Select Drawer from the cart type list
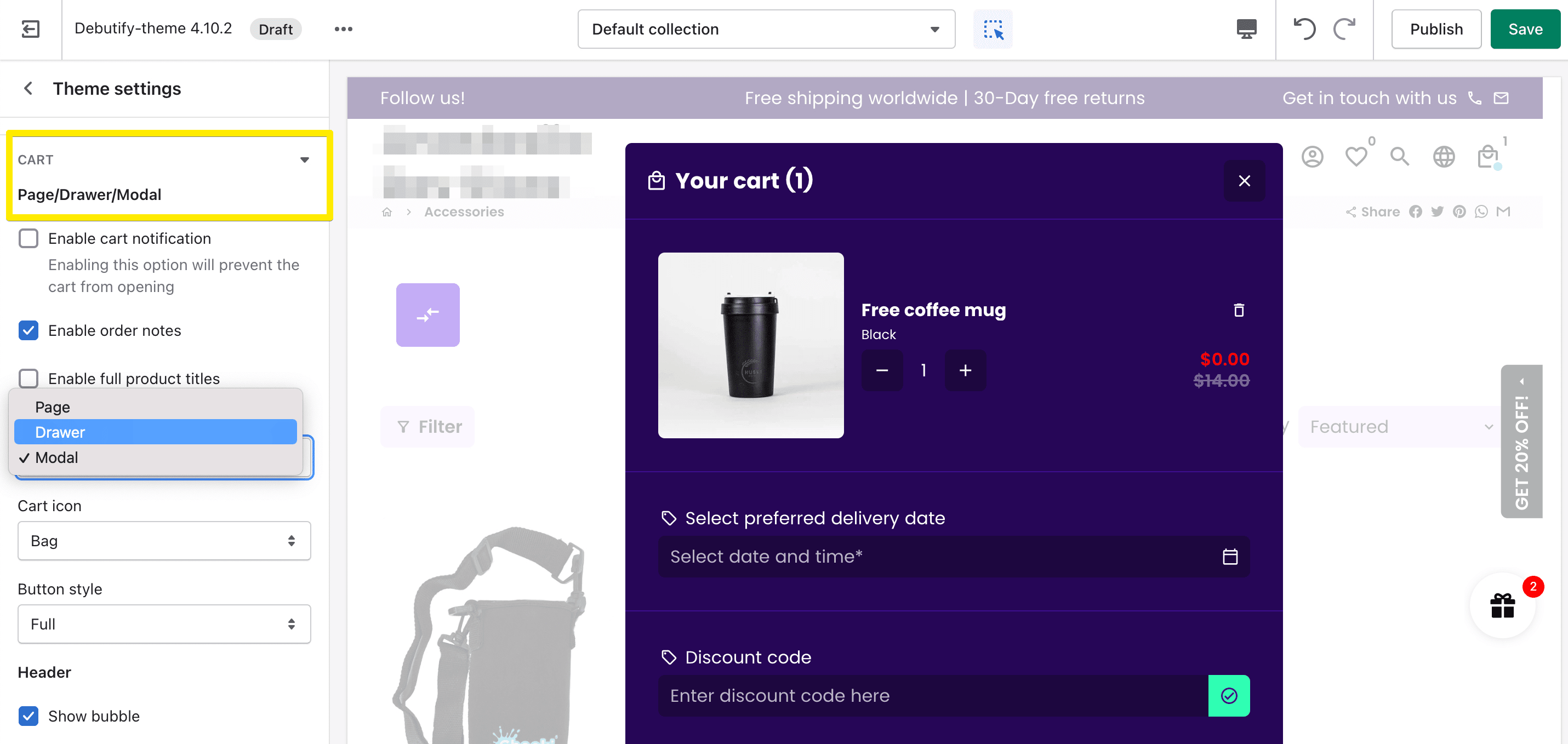Screen dimensions: 1568x744 [x=155, y=432]
